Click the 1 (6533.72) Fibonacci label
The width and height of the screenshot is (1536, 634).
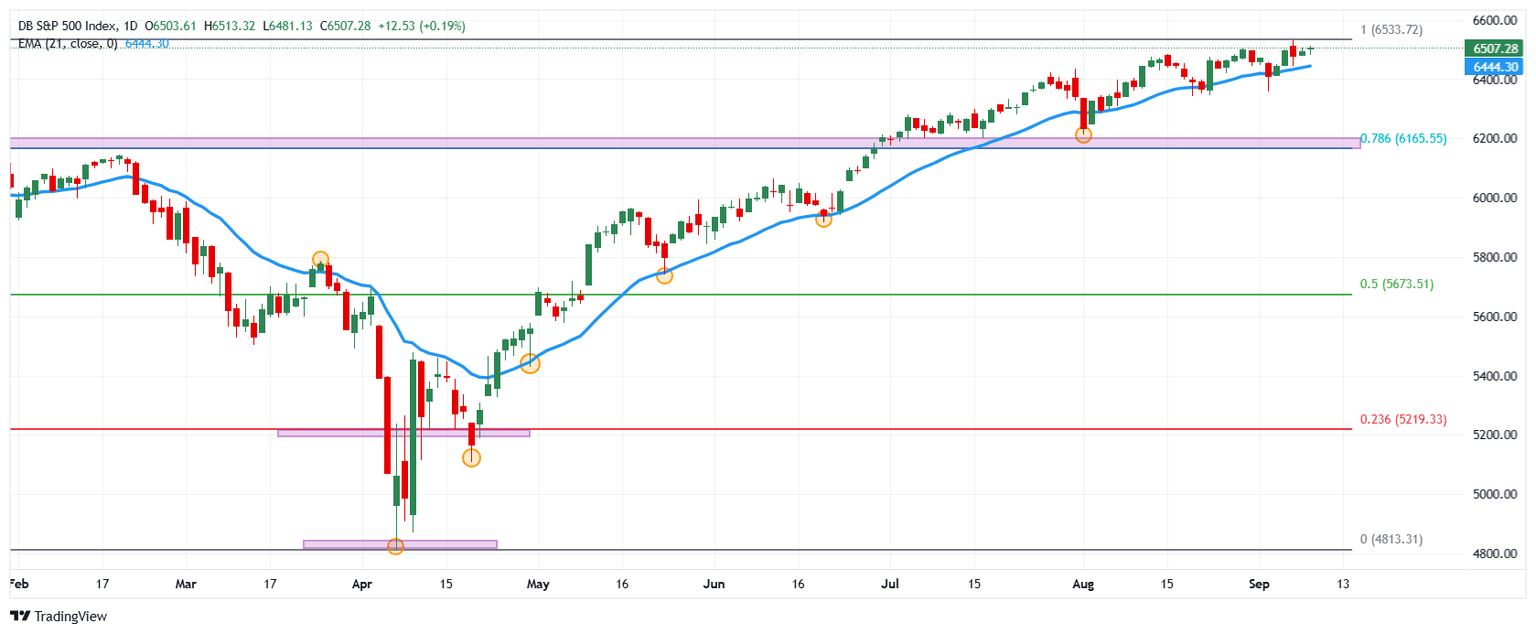[x=1392, y=30]
